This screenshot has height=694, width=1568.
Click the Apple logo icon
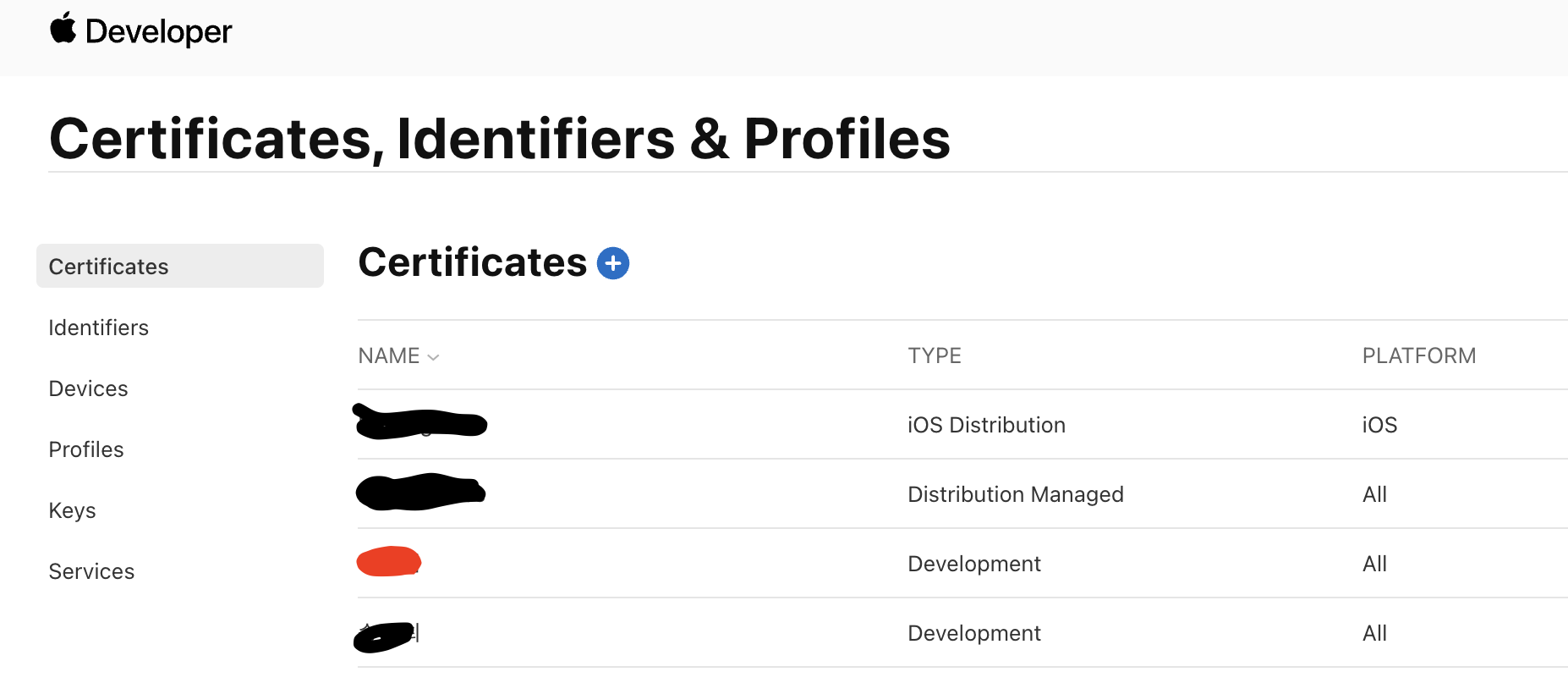click(x=63, y=29)
